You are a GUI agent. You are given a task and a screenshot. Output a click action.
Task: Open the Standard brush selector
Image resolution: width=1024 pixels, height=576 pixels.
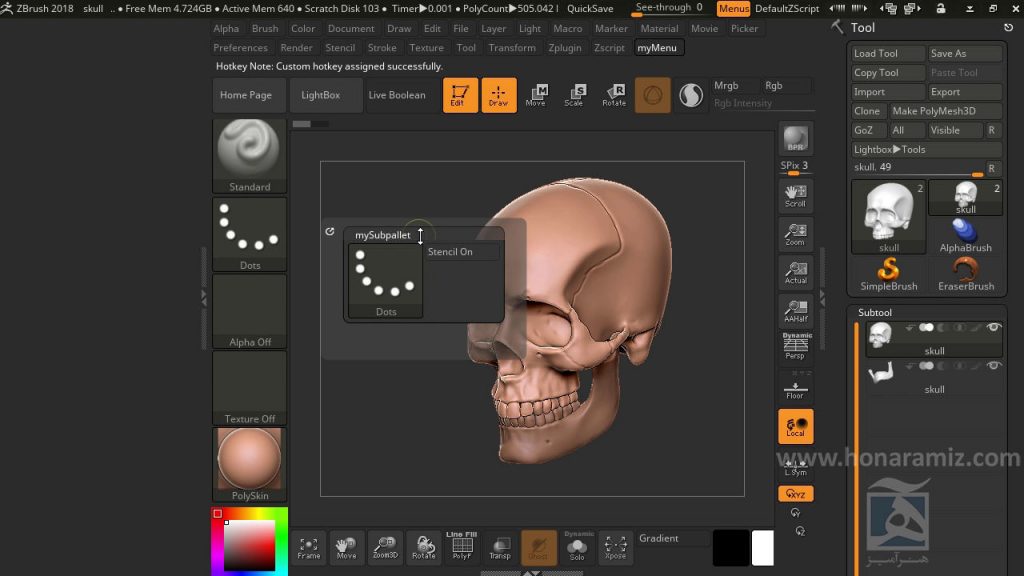coord(249,156)
